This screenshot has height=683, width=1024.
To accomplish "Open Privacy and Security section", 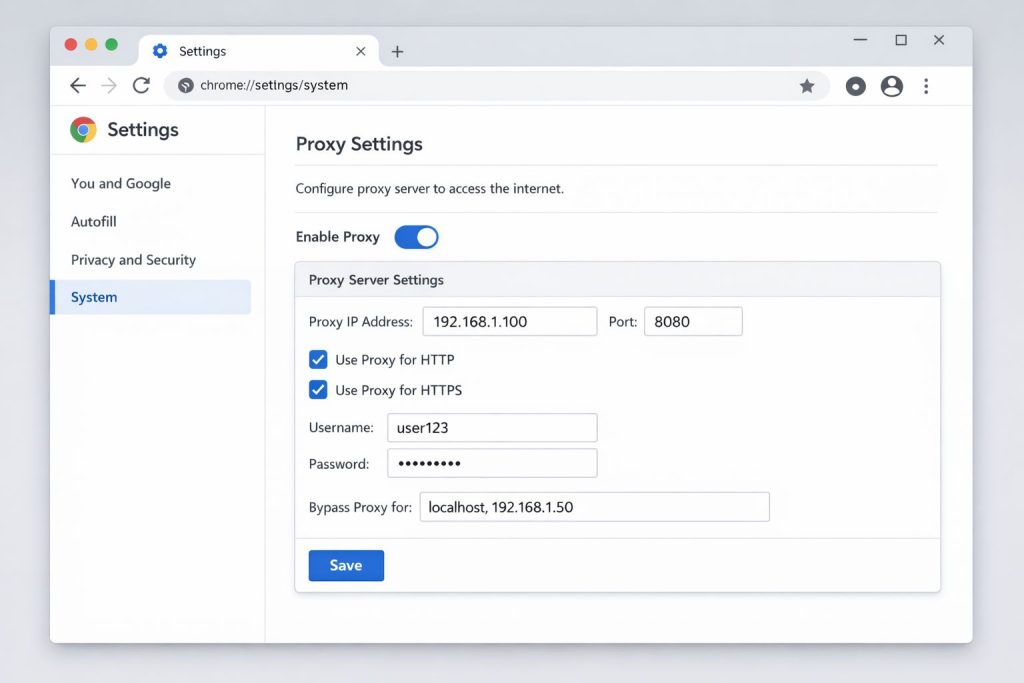I will (133, 260).
